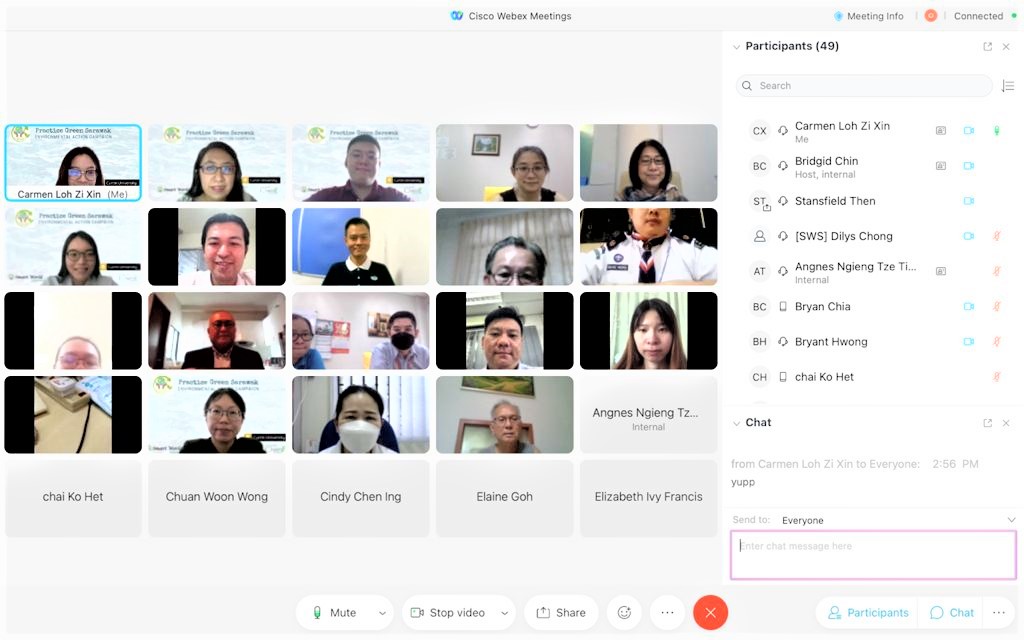This screenshot has height=640, width=1024.
Task: Stop video with the camera button
Action: [x=447, y=613]
